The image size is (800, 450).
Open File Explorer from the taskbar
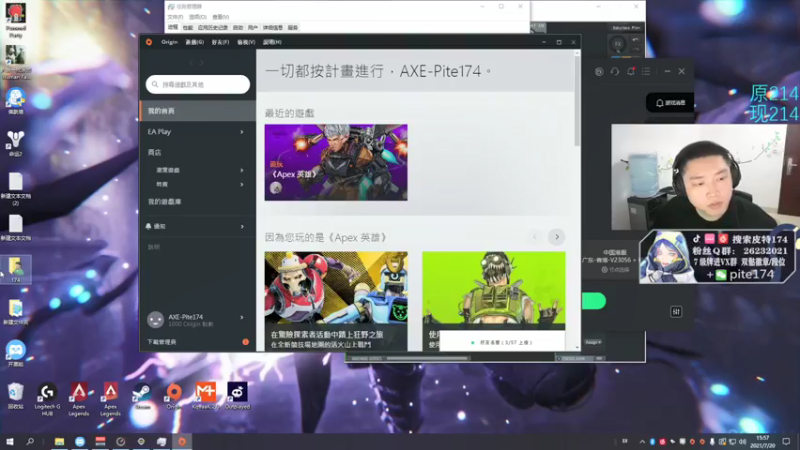59,441
